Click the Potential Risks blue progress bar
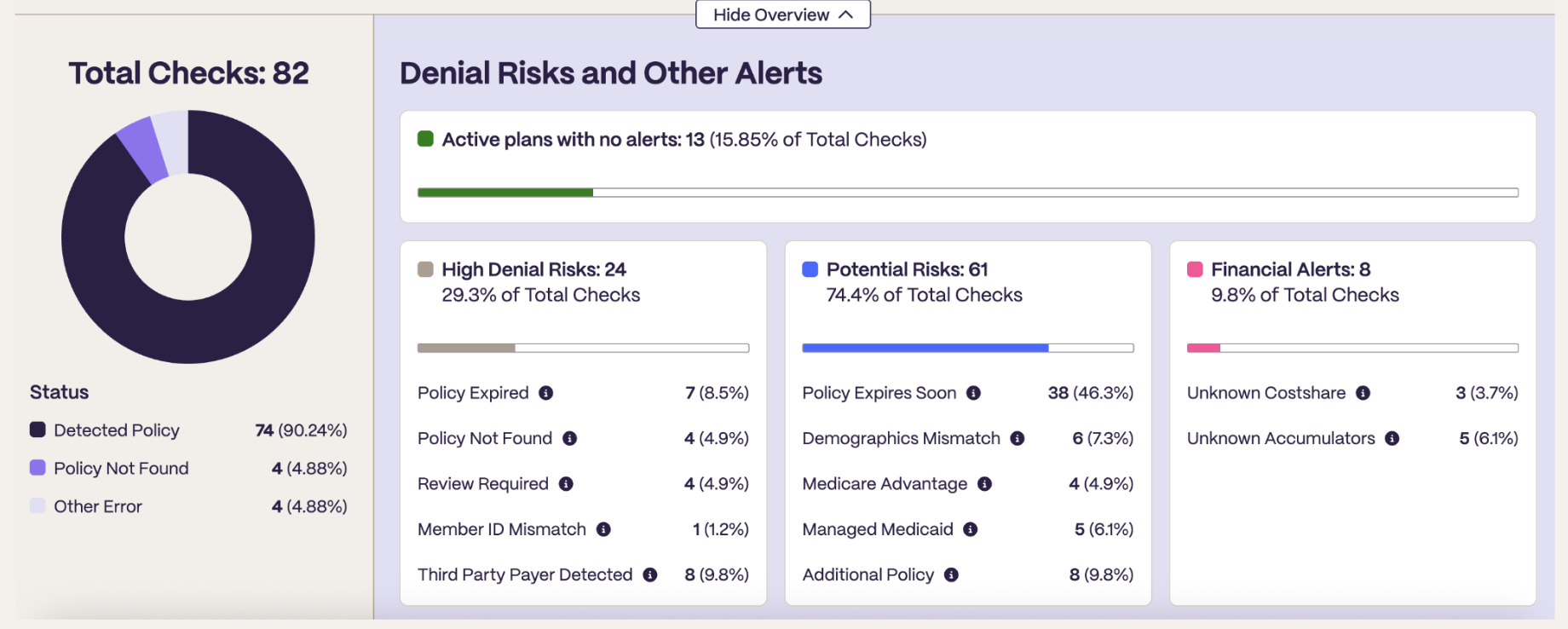Screen dimensions: 1568x629 [925, 348]
